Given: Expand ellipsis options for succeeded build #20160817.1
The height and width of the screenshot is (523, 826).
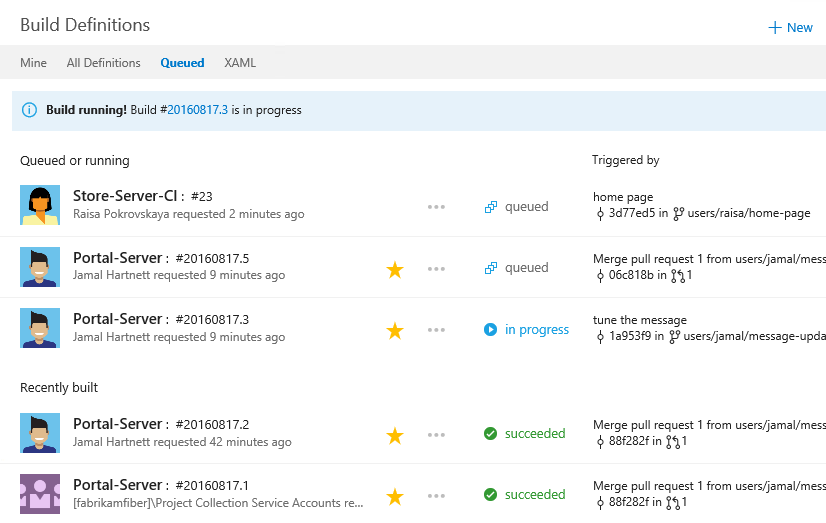Looking at the screenshot, I should click(x=436, y=495).
